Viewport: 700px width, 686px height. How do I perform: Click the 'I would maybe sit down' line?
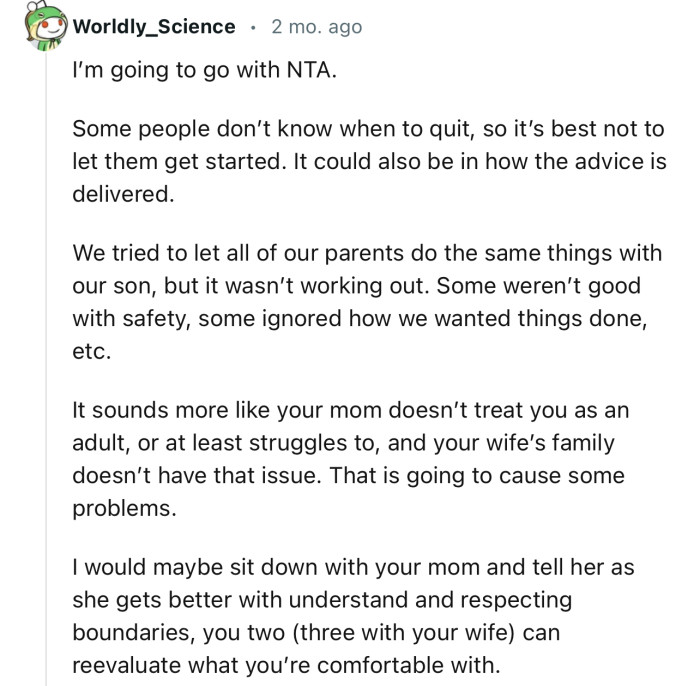353,567
